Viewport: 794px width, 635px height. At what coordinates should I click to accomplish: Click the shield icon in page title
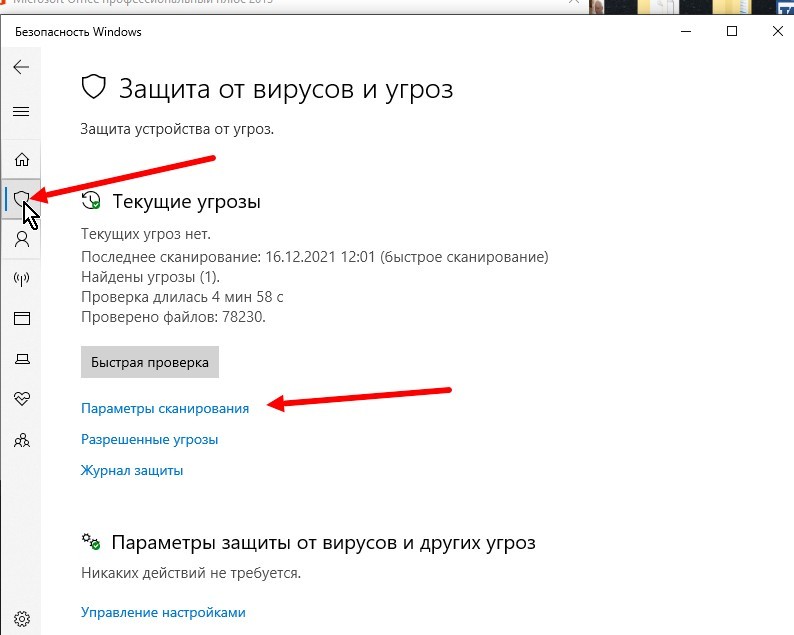(x=94, y=87)
